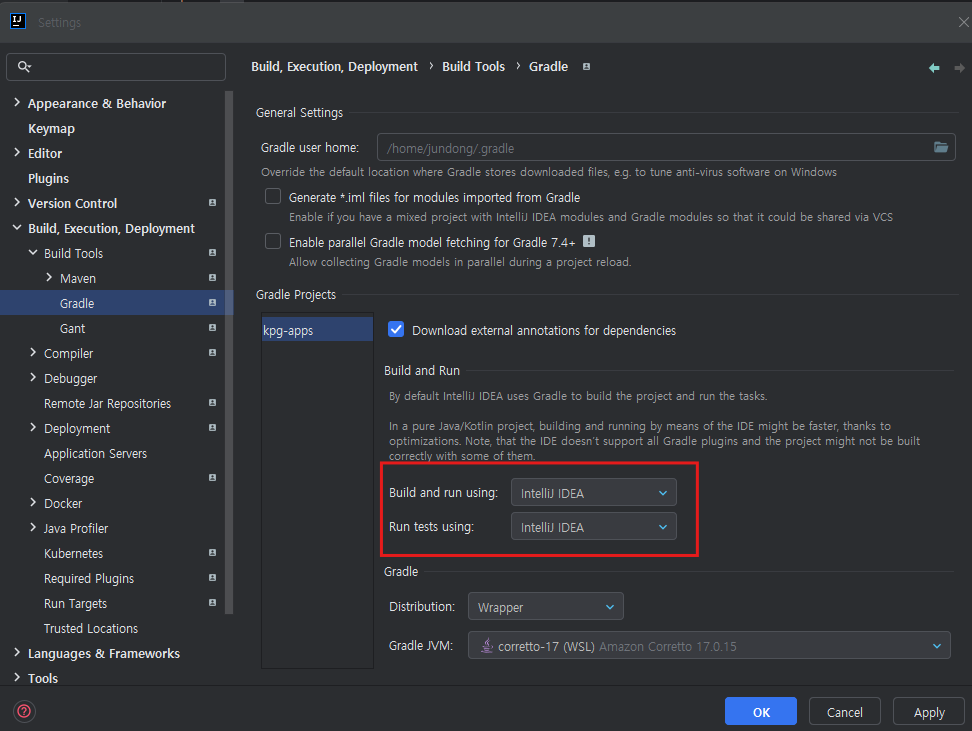972x731 pixels.
Task: Click project-level icon on Compiler row
Action: (212, 353)
